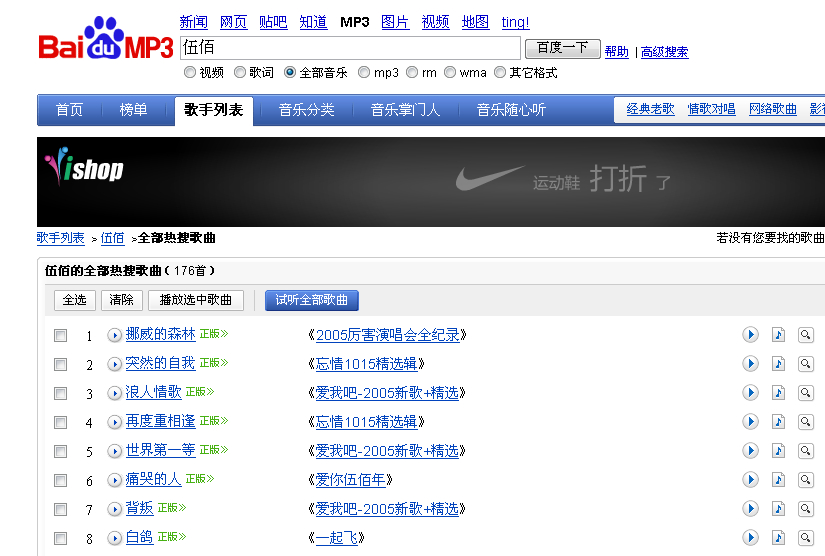The image size is (825, 556).
Task: Click search magnifier icon for 浪人情歌 row
Action: click(x=806, y=392)
